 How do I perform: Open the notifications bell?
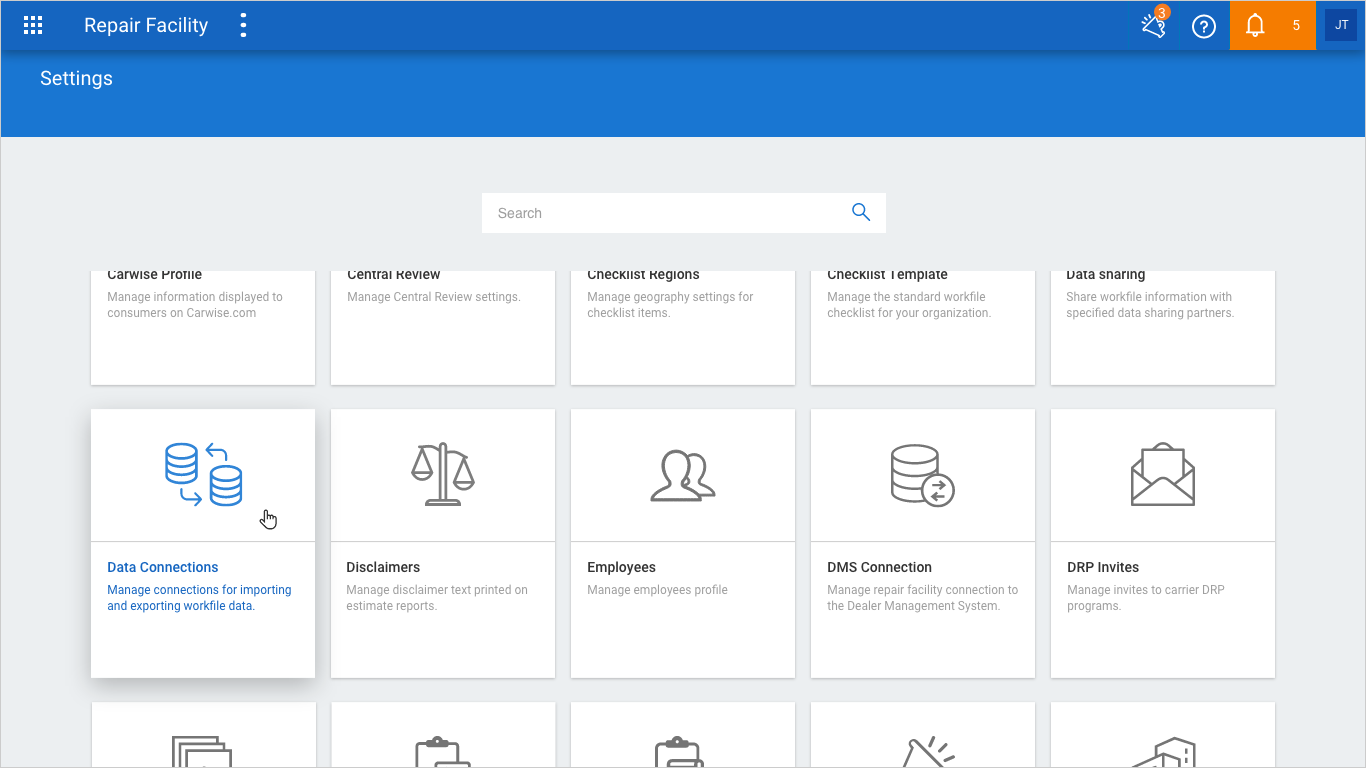(1255, 26)
